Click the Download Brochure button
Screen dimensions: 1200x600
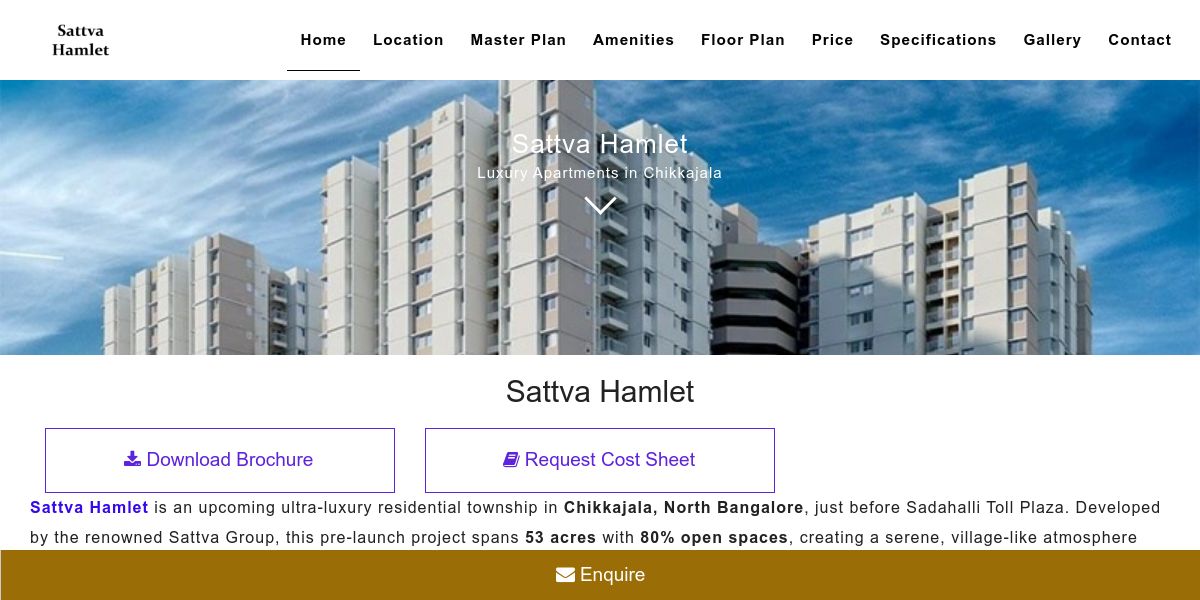coord(220,460)
